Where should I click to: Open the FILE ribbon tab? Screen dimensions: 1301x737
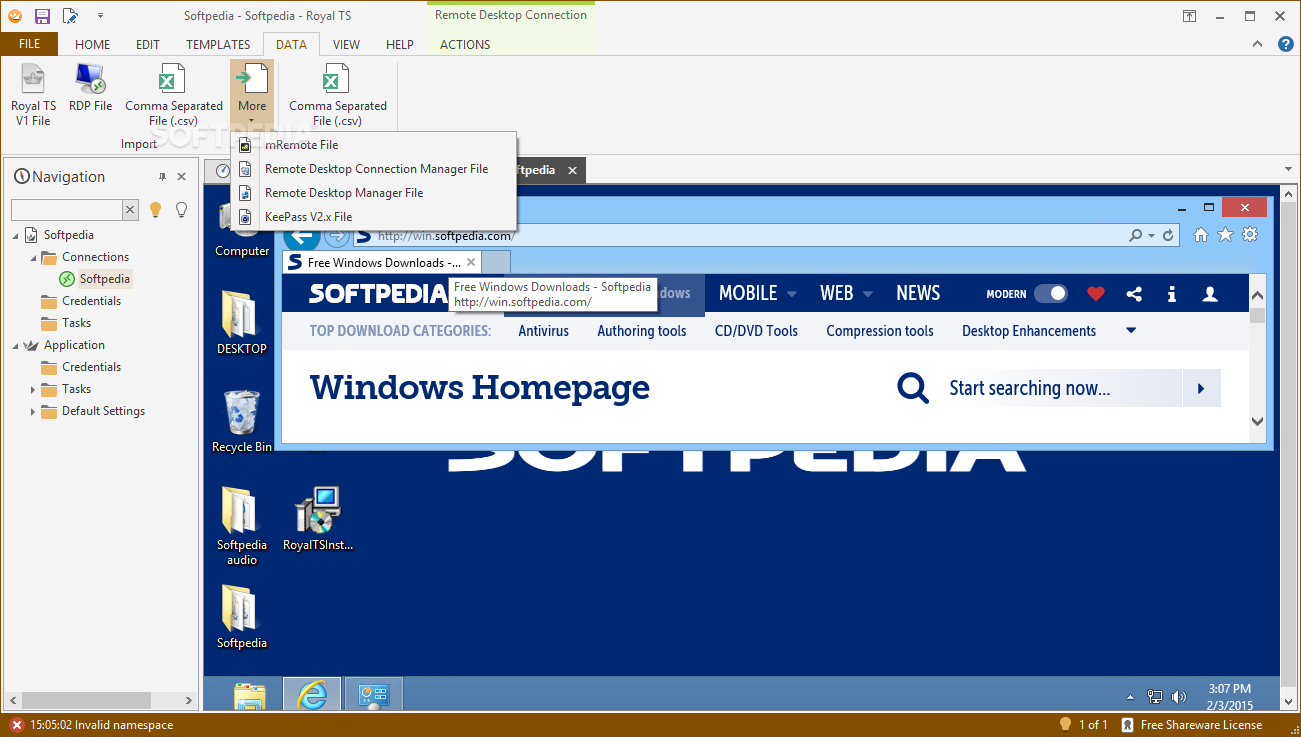(x=29, y=44)
